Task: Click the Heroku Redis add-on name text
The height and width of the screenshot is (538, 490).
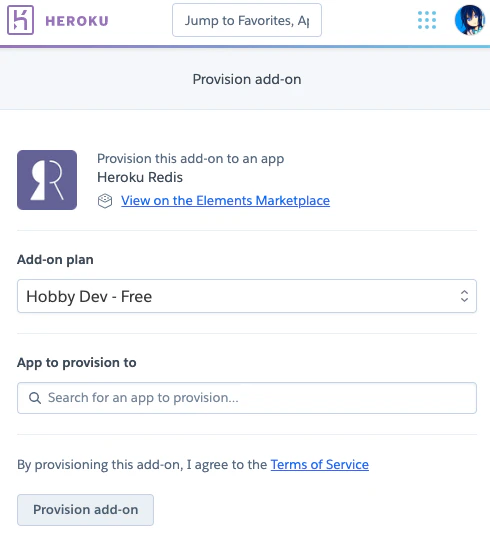Action: (x=140, y=177)
